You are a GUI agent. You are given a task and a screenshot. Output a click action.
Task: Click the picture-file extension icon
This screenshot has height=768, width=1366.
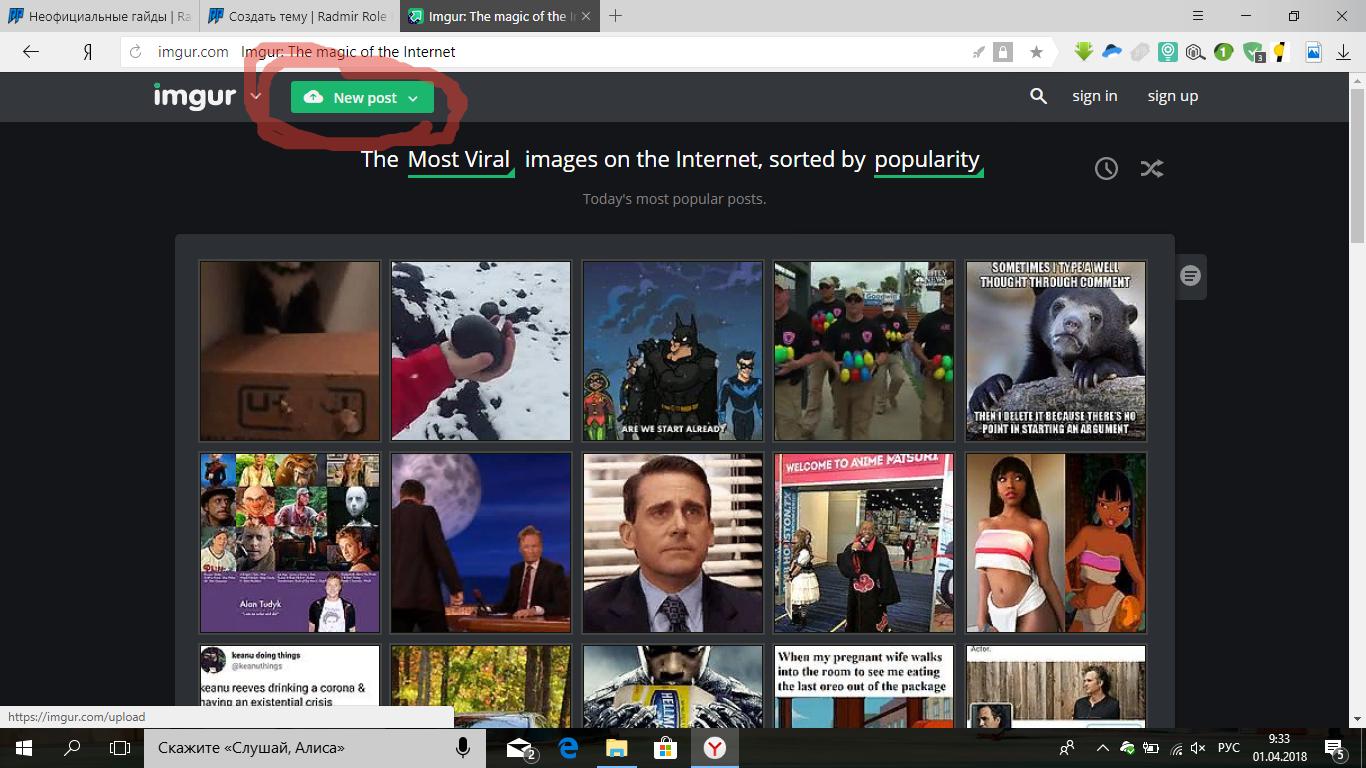(1313, 52)
